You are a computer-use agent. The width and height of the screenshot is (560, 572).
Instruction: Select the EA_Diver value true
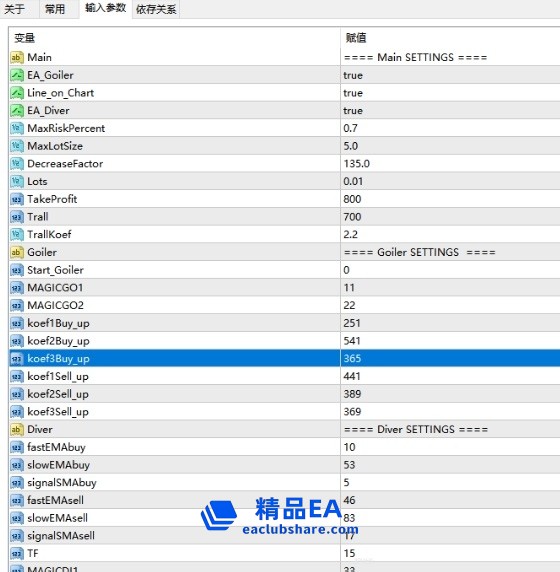(x=353, y=111)
